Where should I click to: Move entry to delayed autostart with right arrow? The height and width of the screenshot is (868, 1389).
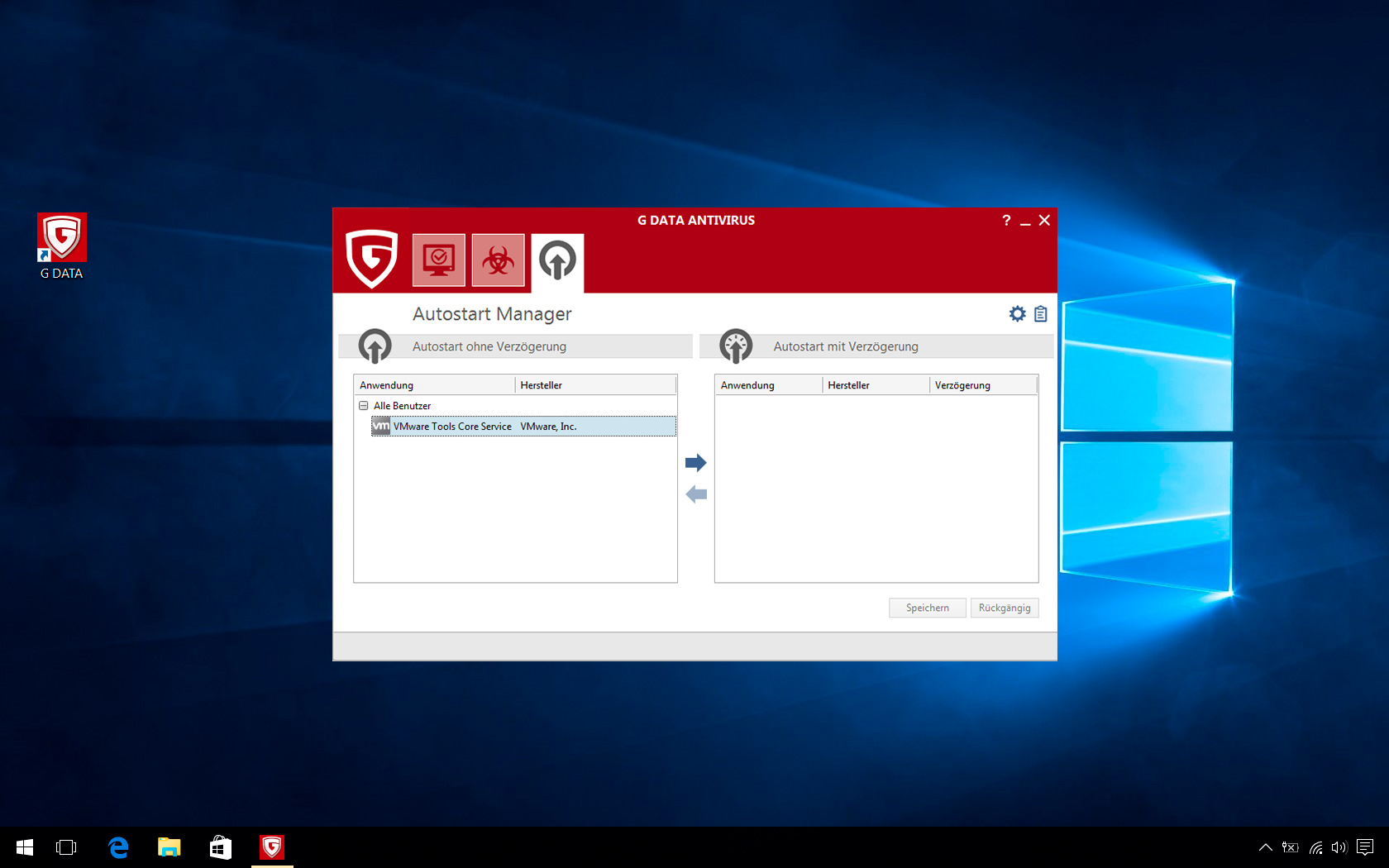695,463
